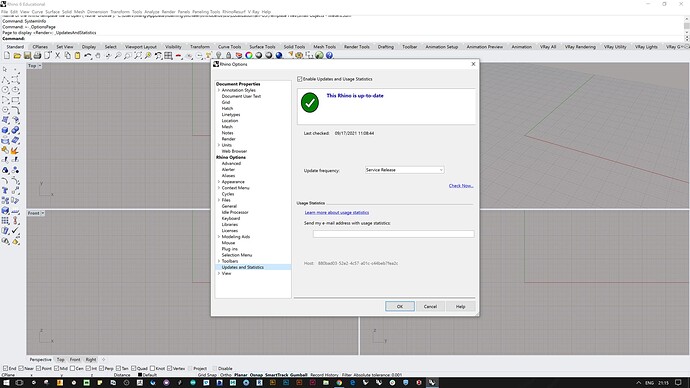
Task: Open a file with the folder icon
Action: pos(17,55)
